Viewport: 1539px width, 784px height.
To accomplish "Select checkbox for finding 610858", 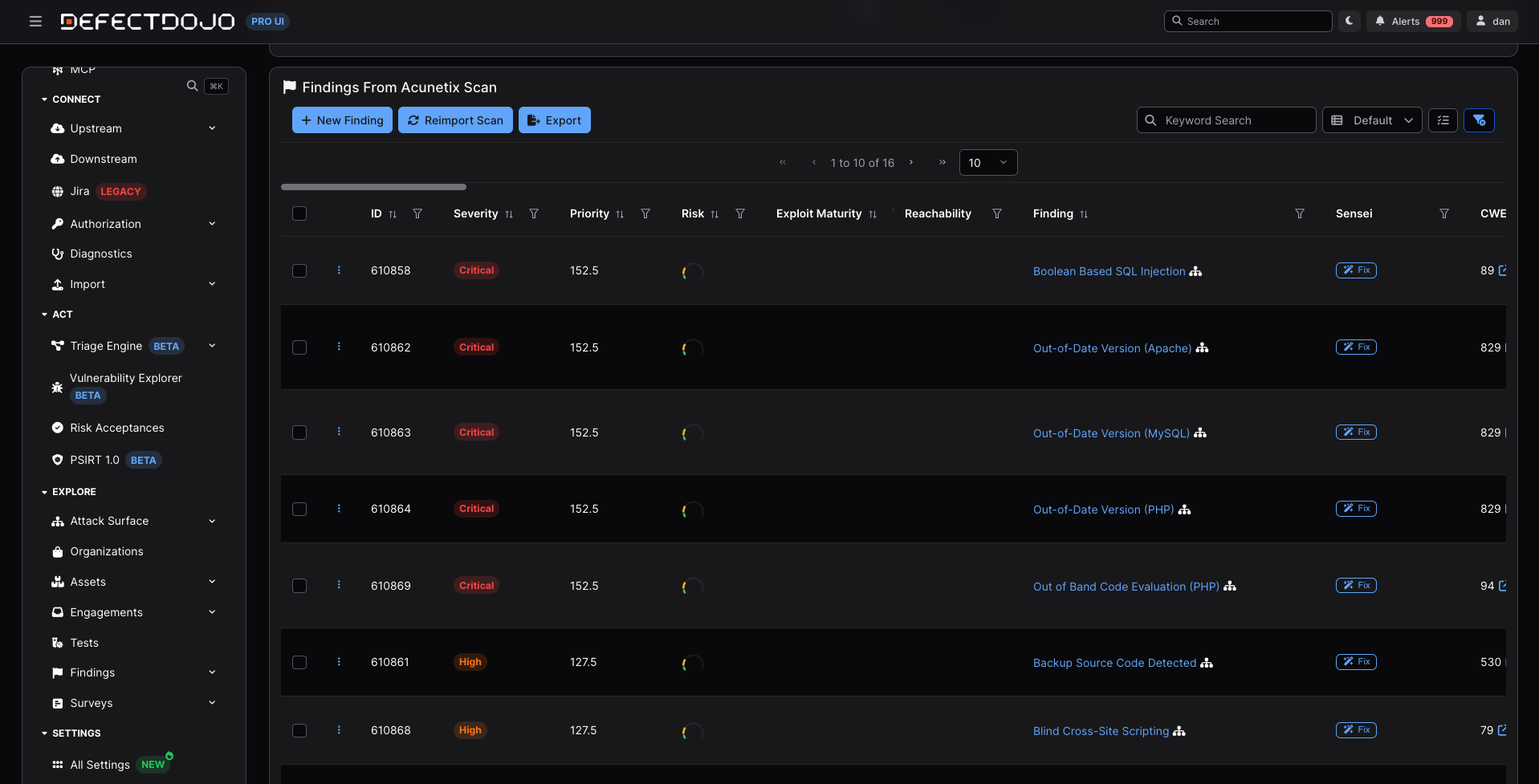I will [299, 270].
